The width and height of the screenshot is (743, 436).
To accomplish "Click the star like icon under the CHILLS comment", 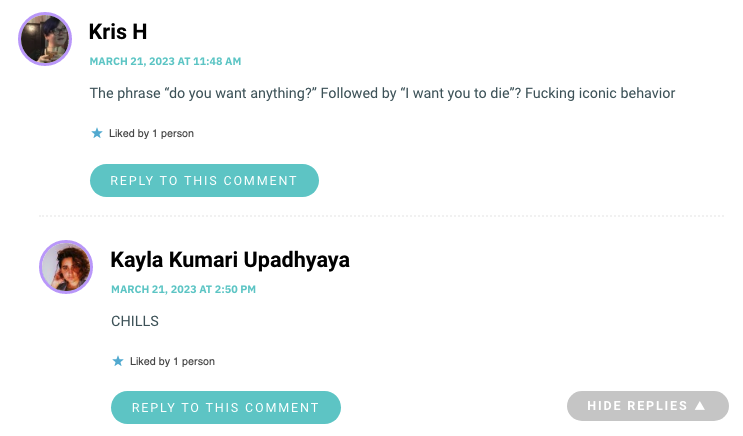I will pos(118,361).
